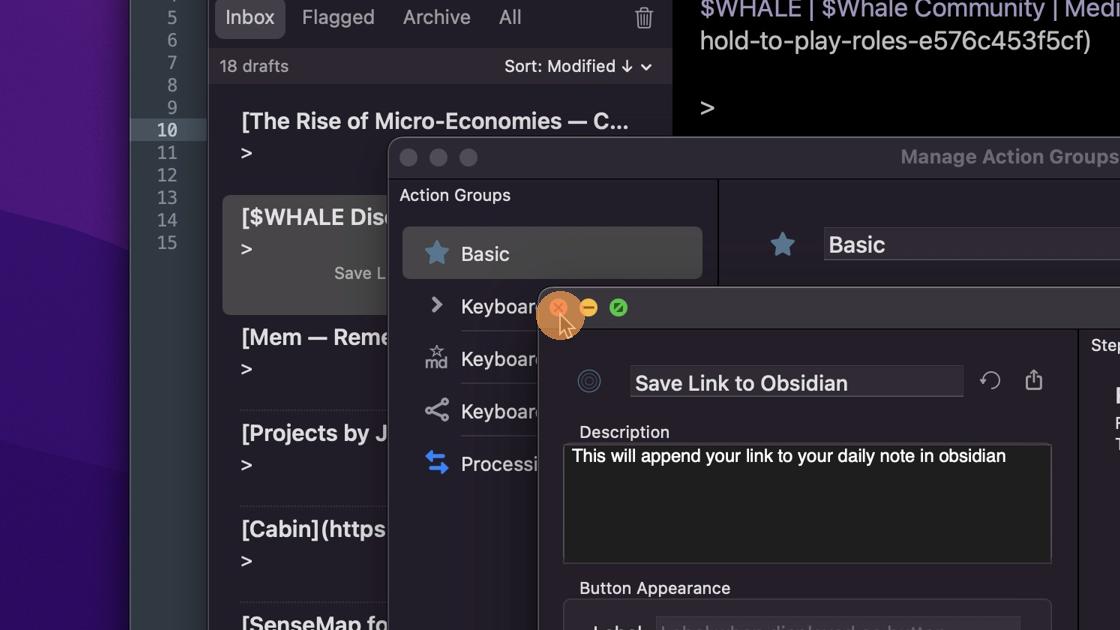Click the markdown keyboard group icon
The width and height of the screenshot is (1120, 630).
pyautogui.click(x=436, y=357)
